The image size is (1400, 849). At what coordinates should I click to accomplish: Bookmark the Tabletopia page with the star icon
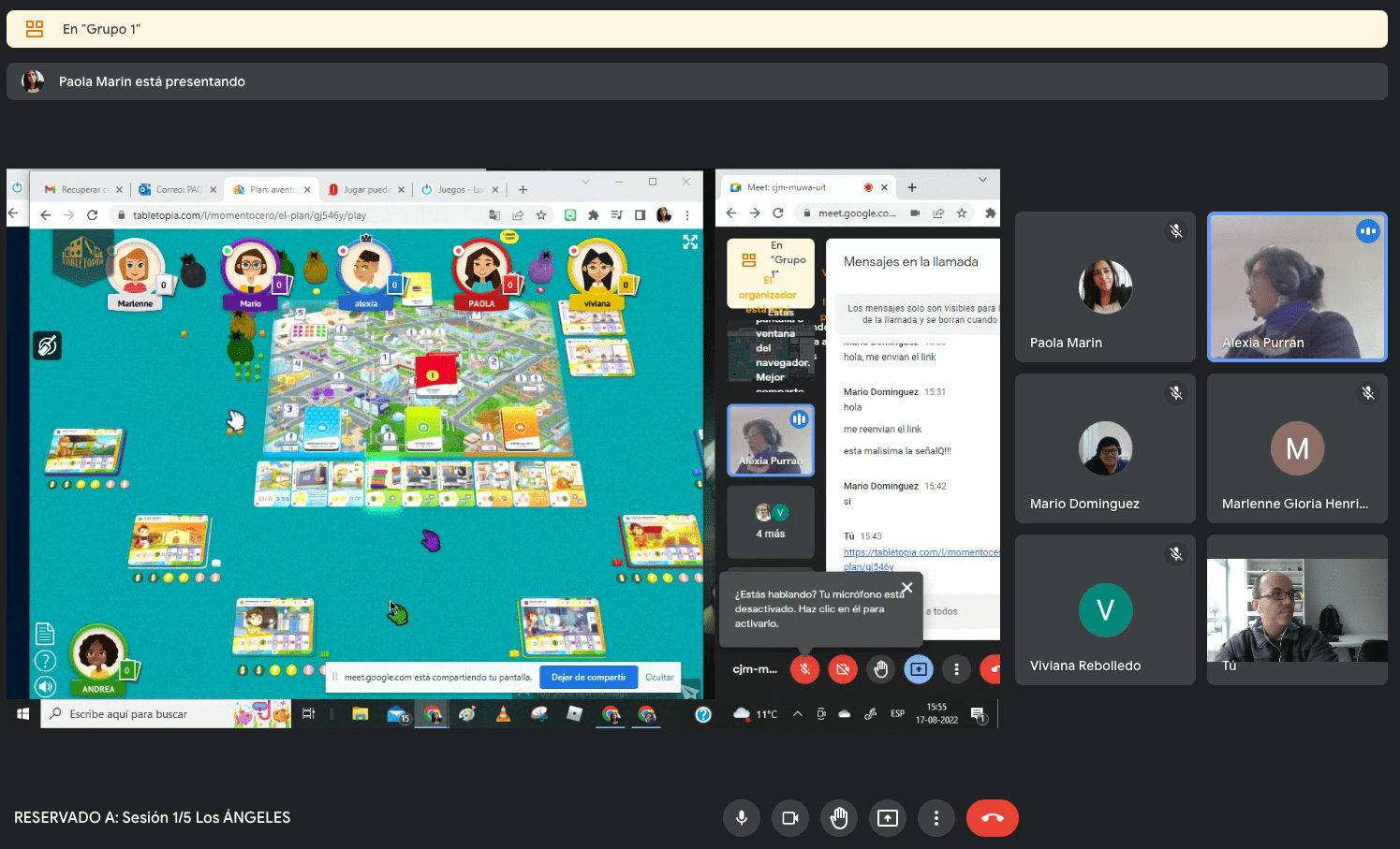(541, 215)
